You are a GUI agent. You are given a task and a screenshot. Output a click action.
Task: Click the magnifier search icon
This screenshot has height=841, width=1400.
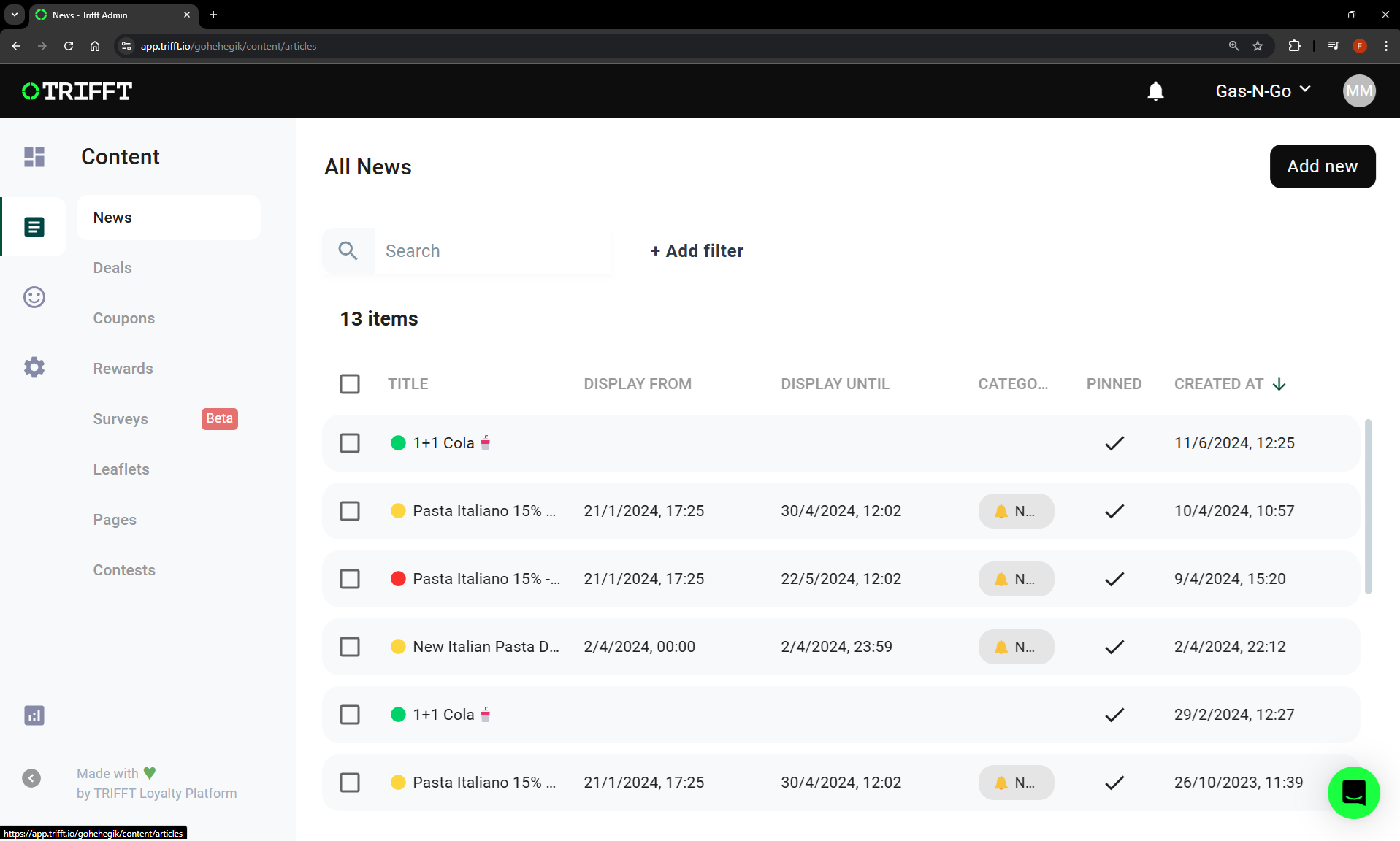(348, 251)
